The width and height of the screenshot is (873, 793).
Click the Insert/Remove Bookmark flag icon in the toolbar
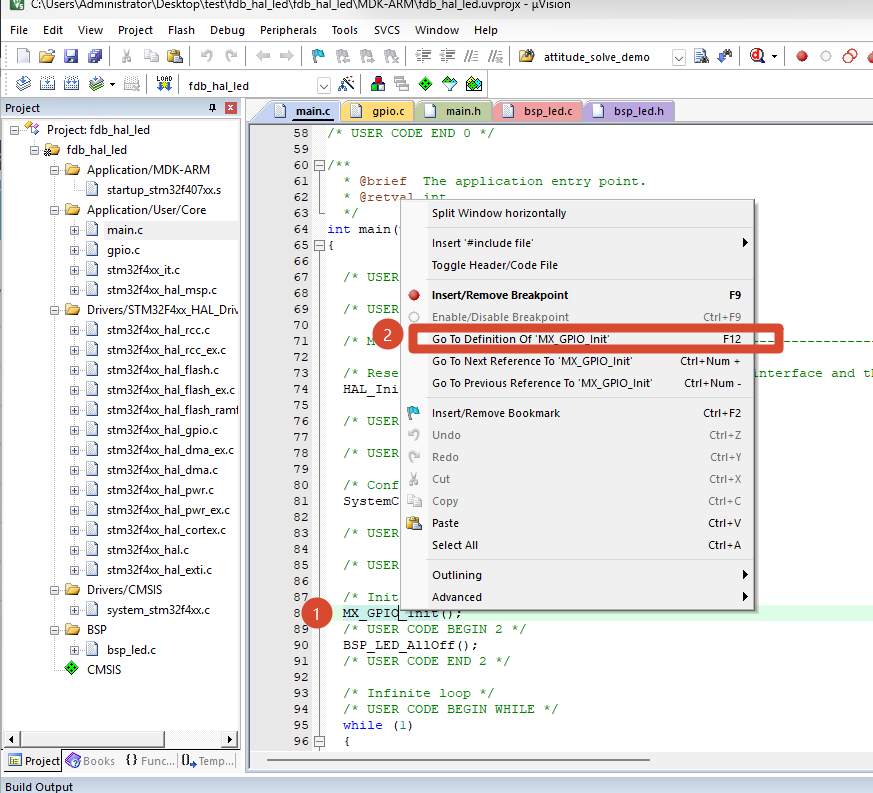click(x=318, y=56)
